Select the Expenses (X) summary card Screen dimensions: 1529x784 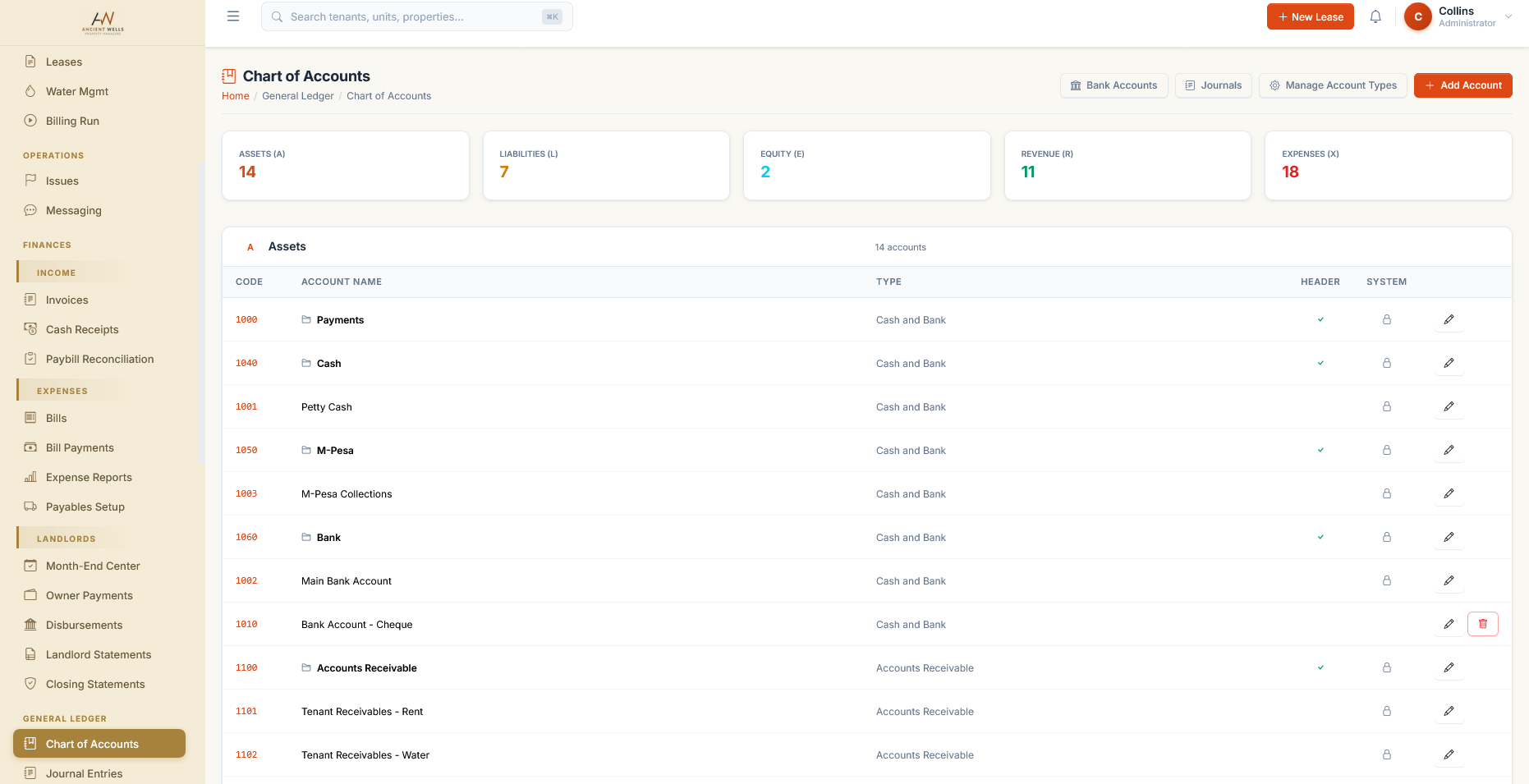point(1389,165)
